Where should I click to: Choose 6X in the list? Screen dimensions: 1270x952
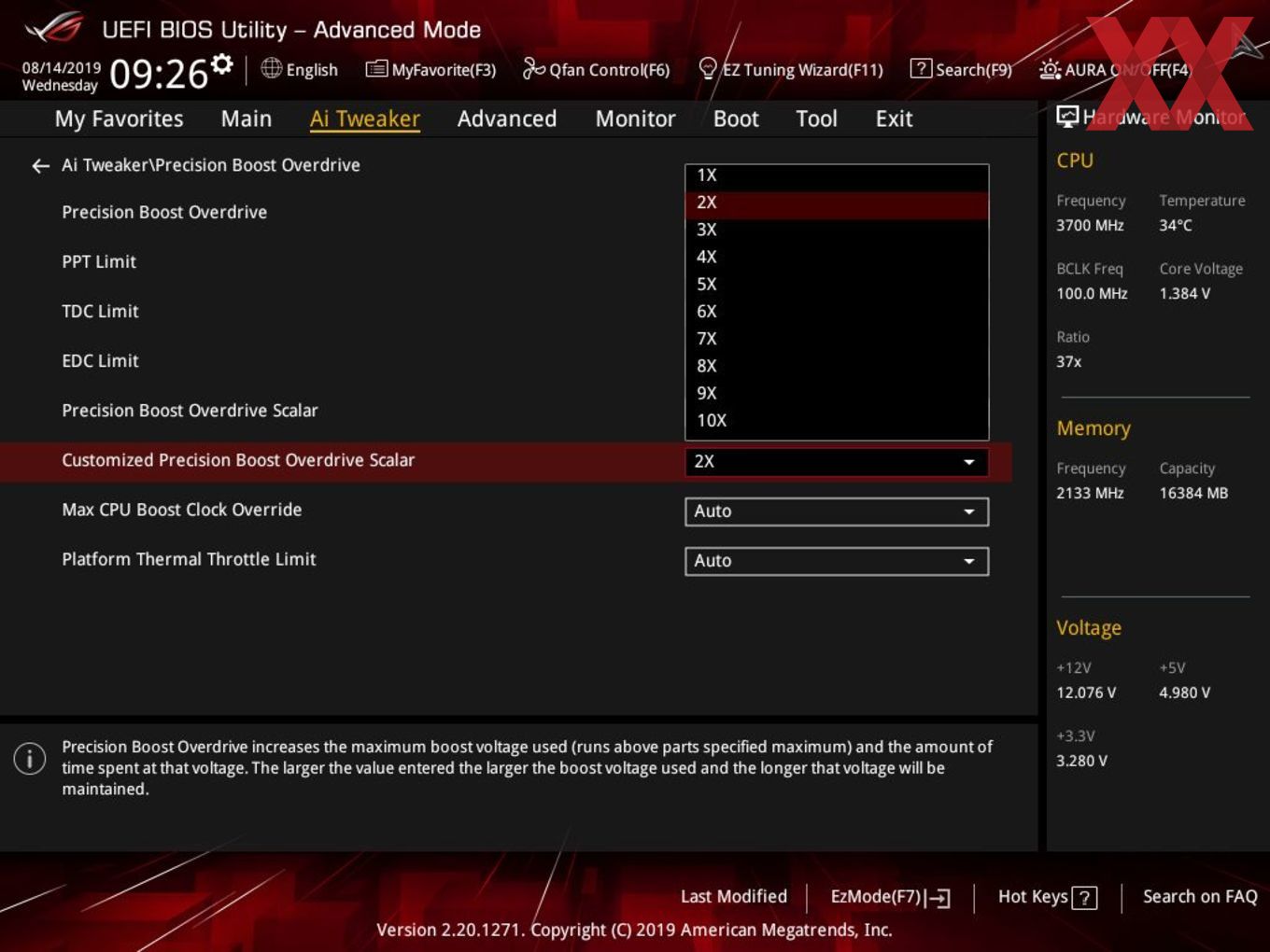837,312
